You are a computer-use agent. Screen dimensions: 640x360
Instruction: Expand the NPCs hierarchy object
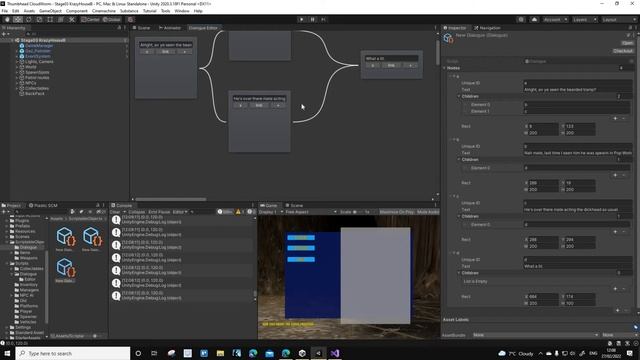[17, 83]
